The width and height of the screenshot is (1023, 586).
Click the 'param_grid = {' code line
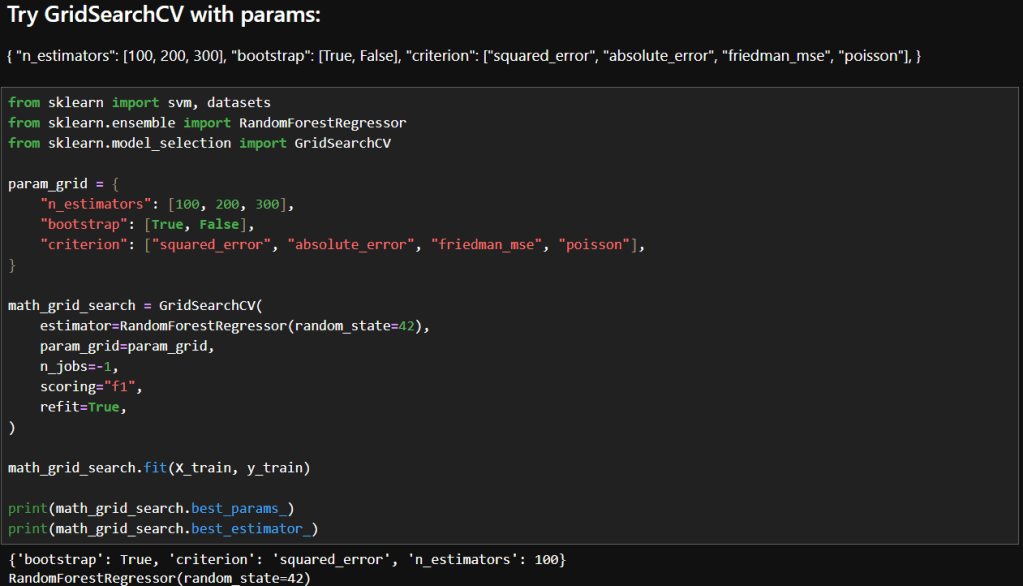click(x=63, y=184)
